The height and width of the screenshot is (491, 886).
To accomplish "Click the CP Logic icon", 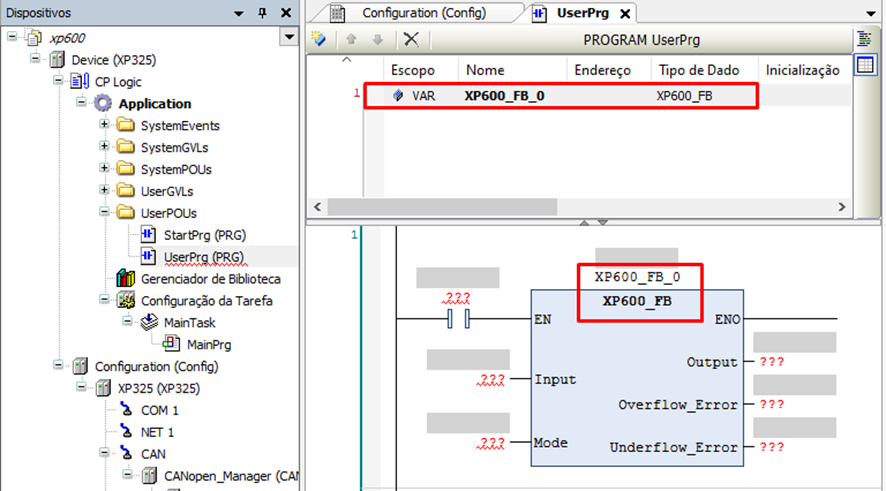I will coord(80,81).
